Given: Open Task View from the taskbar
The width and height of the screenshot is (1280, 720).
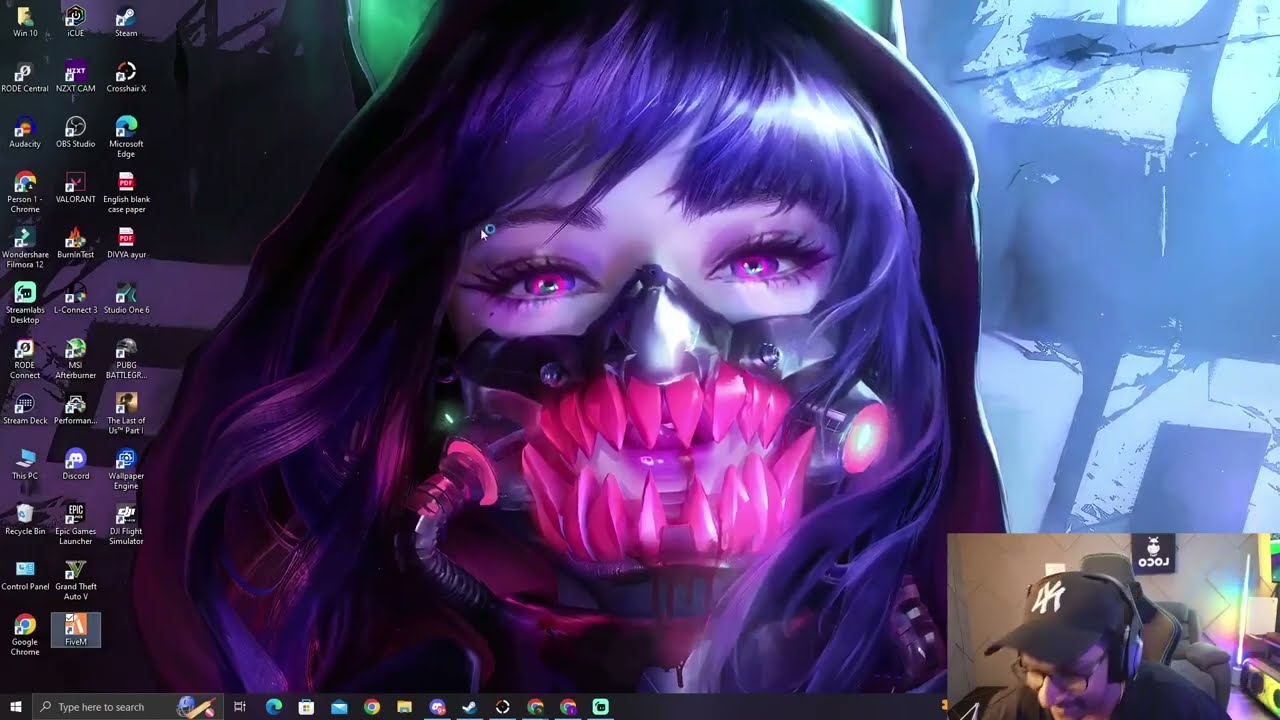Looking at the screenshot, I should point(240,707).
